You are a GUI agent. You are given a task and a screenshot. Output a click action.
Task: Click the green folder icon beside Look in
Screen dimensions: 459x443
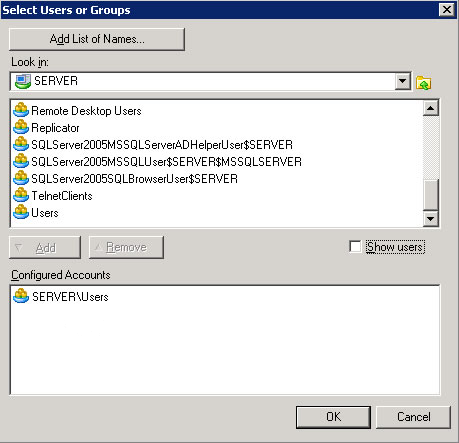click(423, 82)
